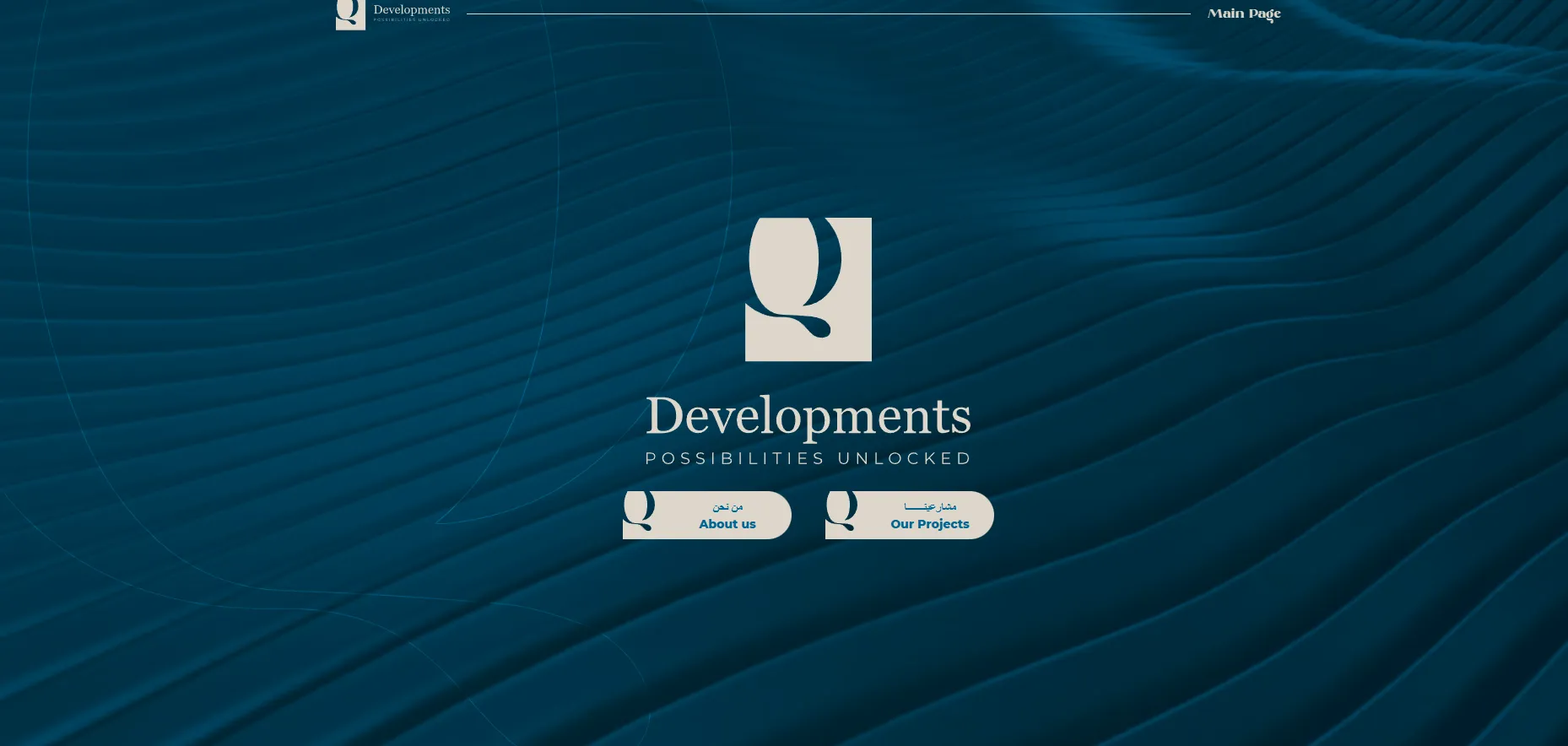This screenshot has width=1568, height=746.
Task: Click the large central Q logo
Action: pyautogui.click(x=808, y=289)
